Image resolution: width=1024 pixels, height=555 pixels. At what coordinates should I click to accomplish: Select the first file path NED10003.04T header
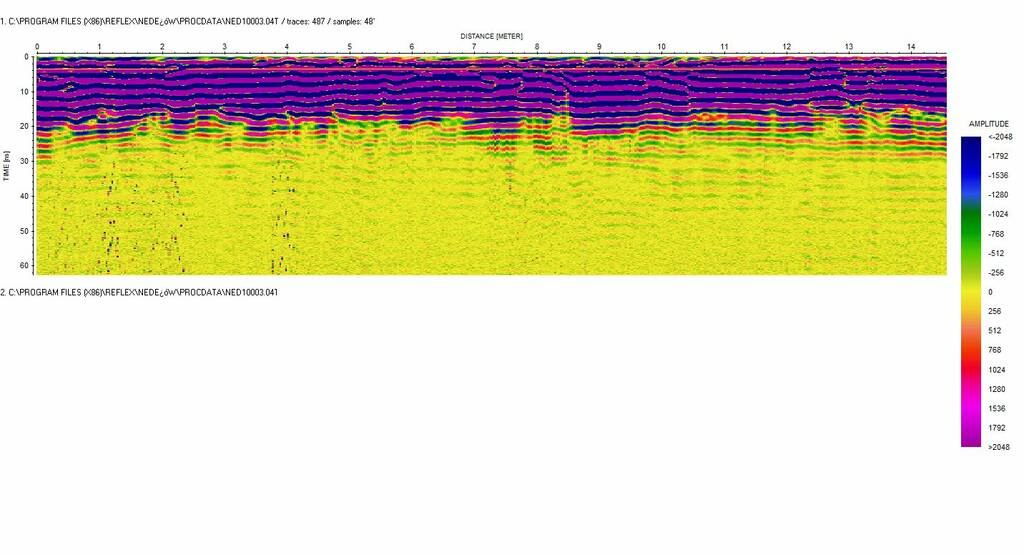pyautogui.click(x=188, y=20)
